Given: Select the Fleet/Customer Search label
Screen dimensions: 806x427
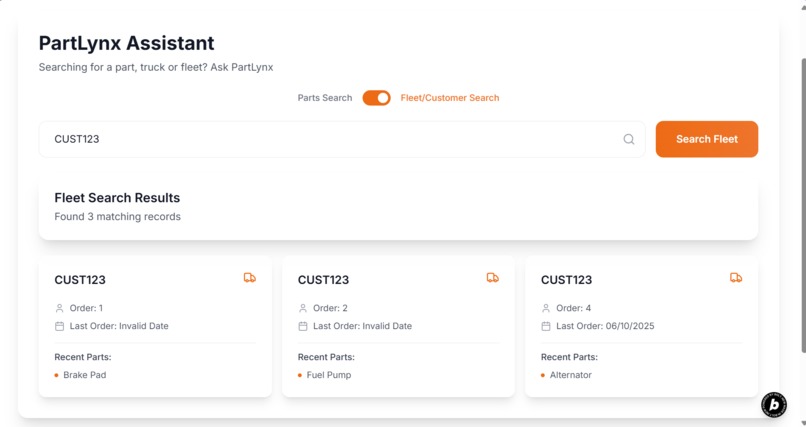Looking at the screenshot, I should pyautogui.click(x=450, y=98).
